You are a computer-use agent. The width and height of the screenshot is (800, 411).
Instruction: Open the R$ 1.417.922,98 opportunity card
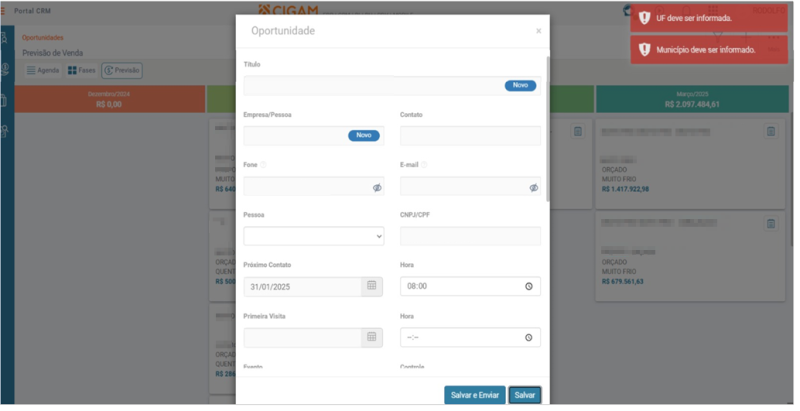pos(690,164)
